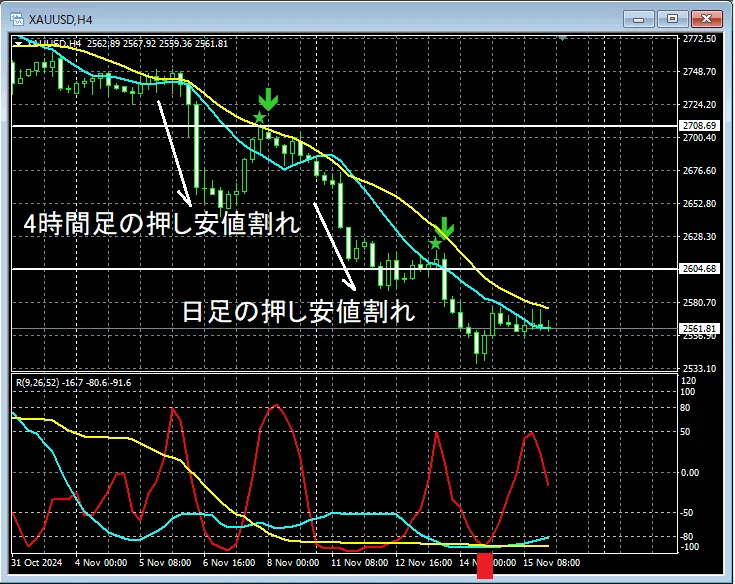The image size is (735, 584).
Task: Click the 2604.68 price label on the axis
Action: [x=699, y=269]
